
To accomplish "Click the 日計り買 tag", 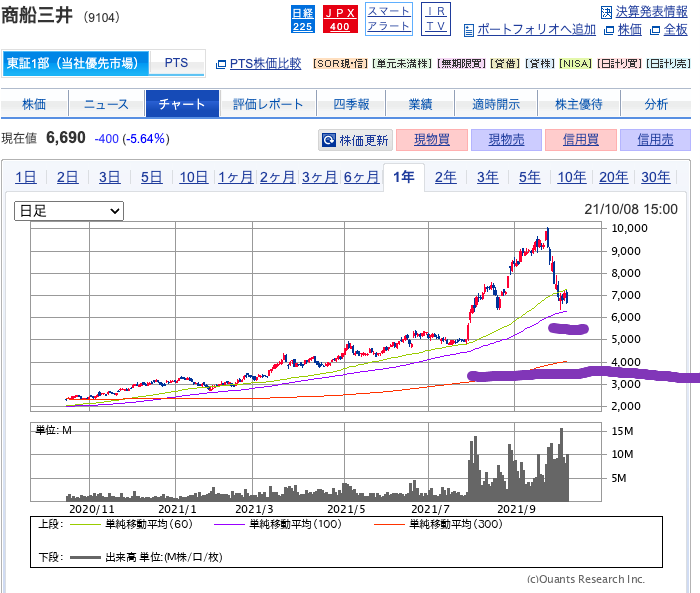I will (619, 64).
